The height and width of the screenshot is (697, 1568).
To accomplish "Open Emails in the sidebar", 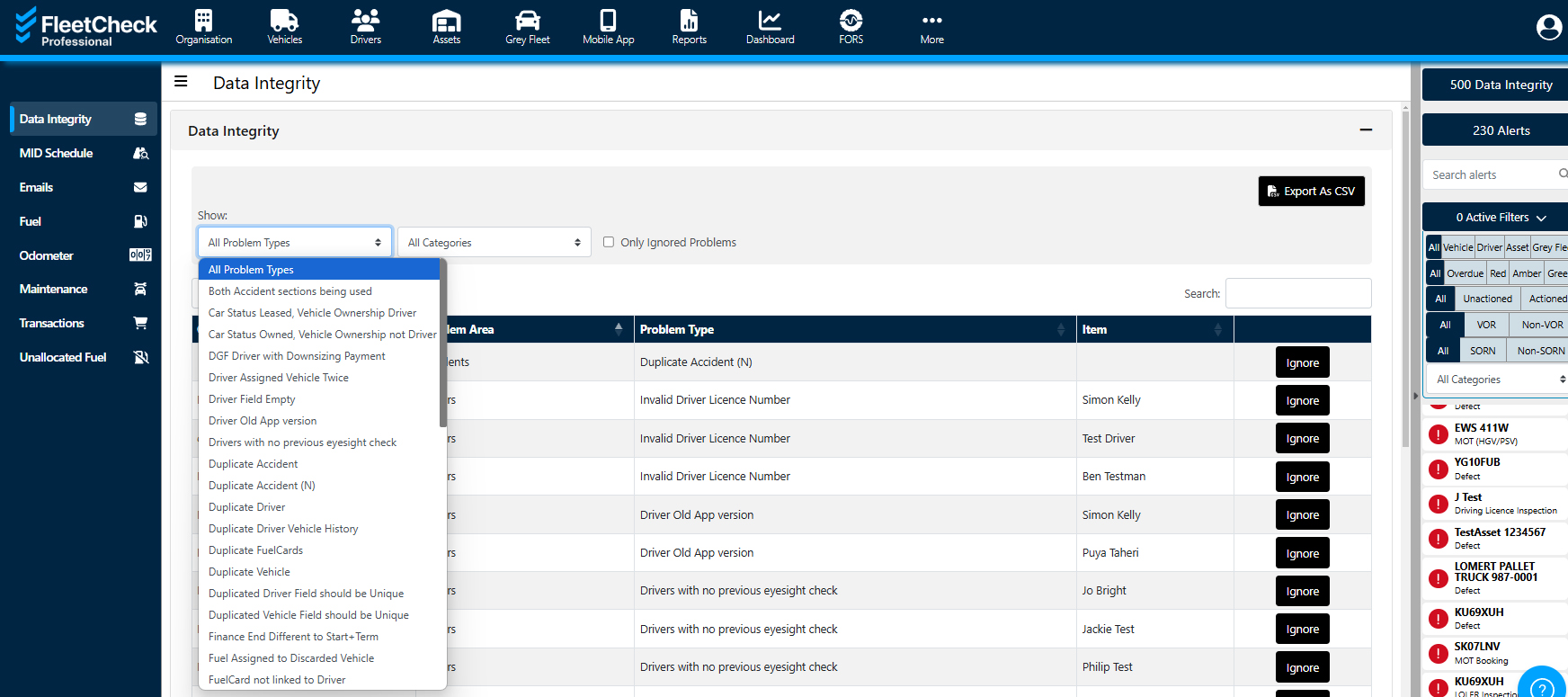I will [x=84, y=187].
